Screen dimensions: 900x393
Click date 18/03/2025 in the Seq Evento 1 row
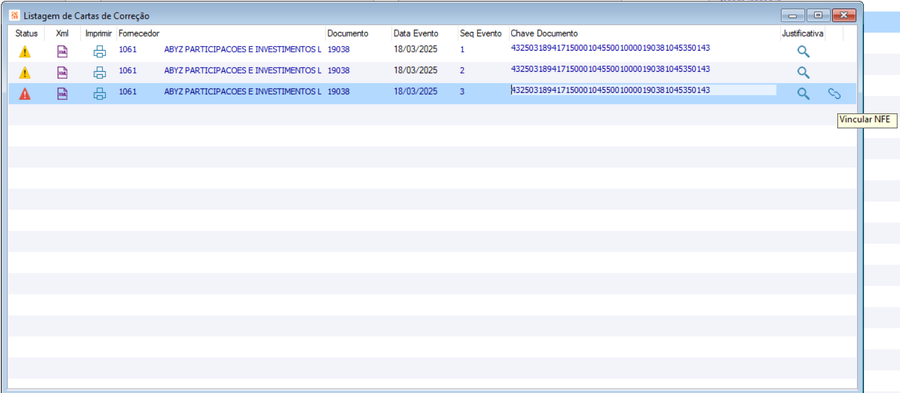pos(416,49)
